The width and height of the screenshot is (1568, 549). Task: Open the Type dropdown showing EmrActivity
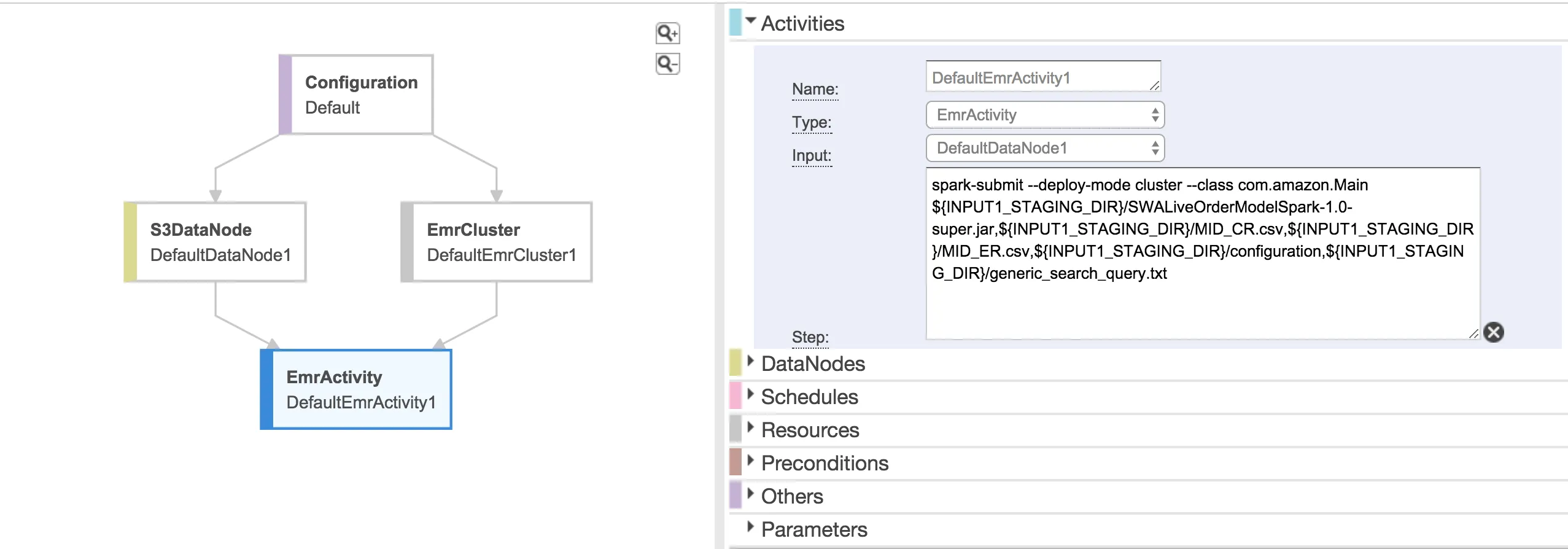tap(1045, 115)
